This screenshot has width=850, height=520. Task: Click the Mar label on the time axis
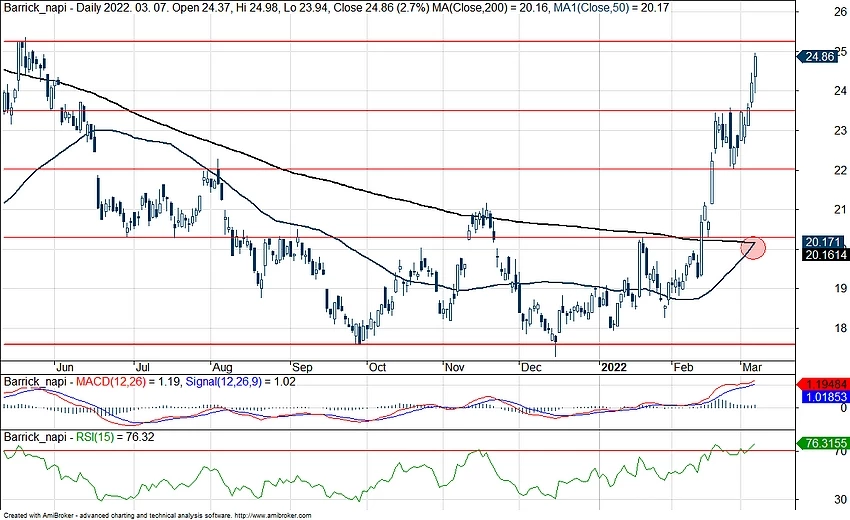point(752,367)
